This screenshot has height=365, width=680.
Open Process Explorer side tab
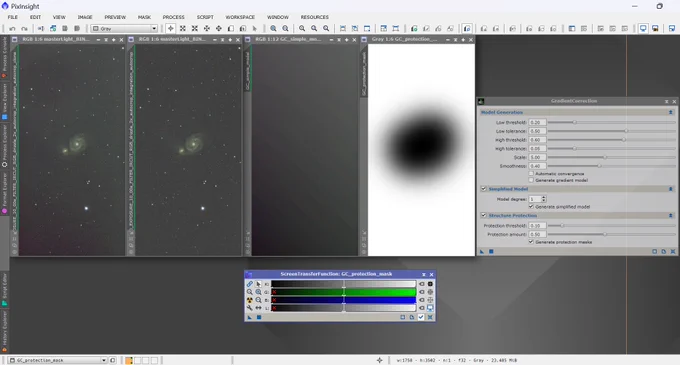(x=4, y=145)
